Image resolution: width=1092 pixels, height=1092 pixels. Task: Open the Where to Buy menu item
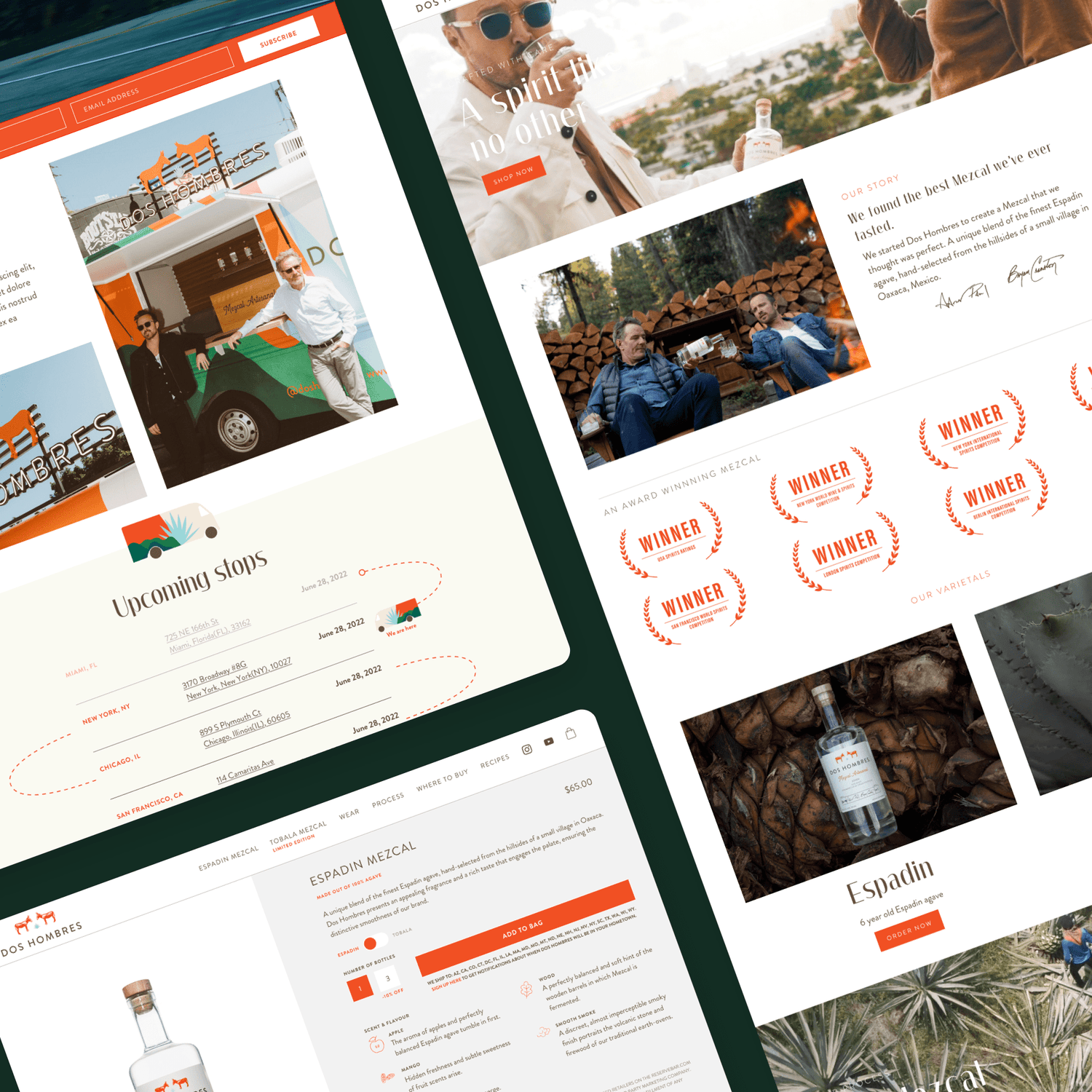[x=442, y=780]
